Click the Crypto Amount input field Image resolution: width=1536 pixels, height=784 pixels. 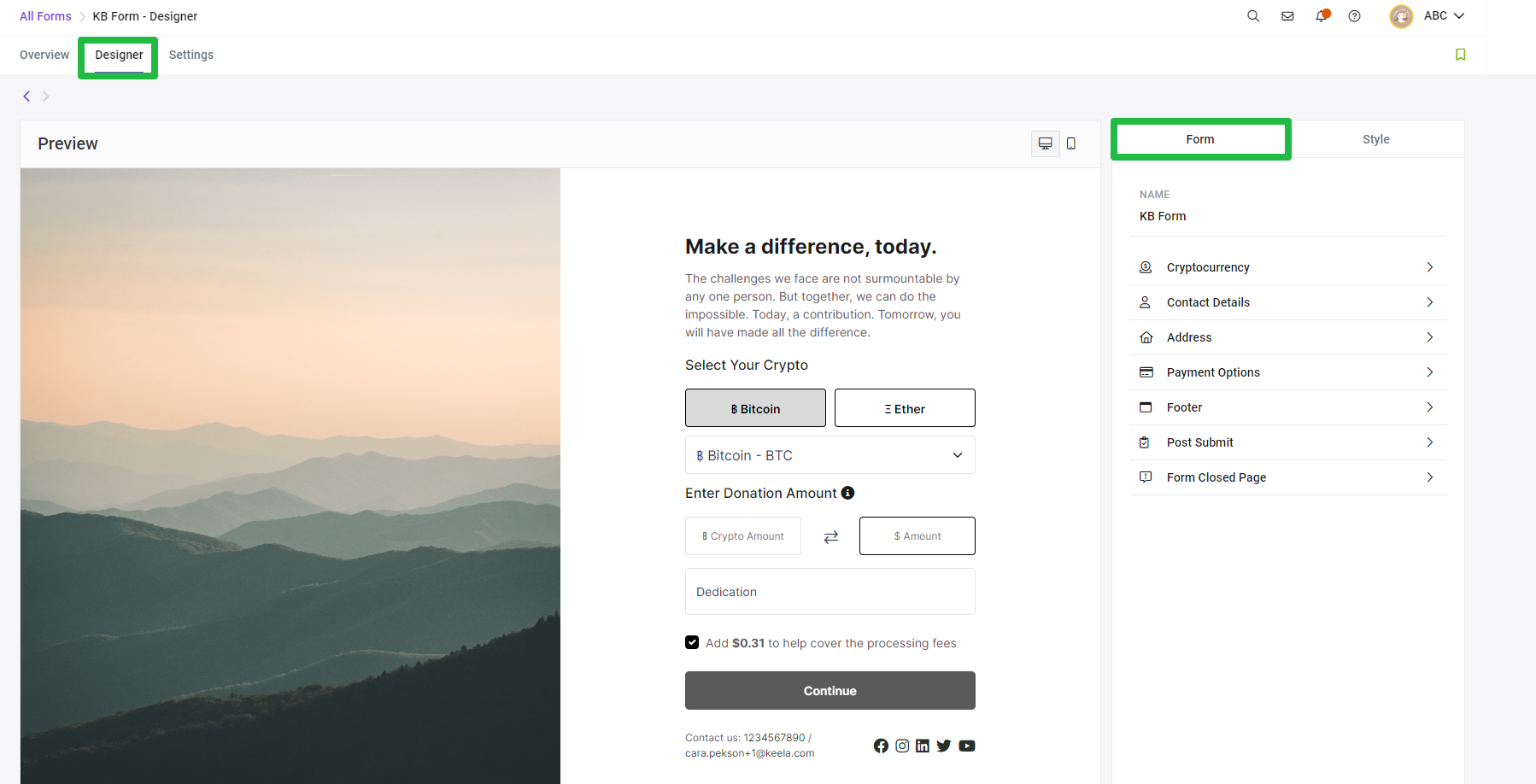tap(743, 536)
